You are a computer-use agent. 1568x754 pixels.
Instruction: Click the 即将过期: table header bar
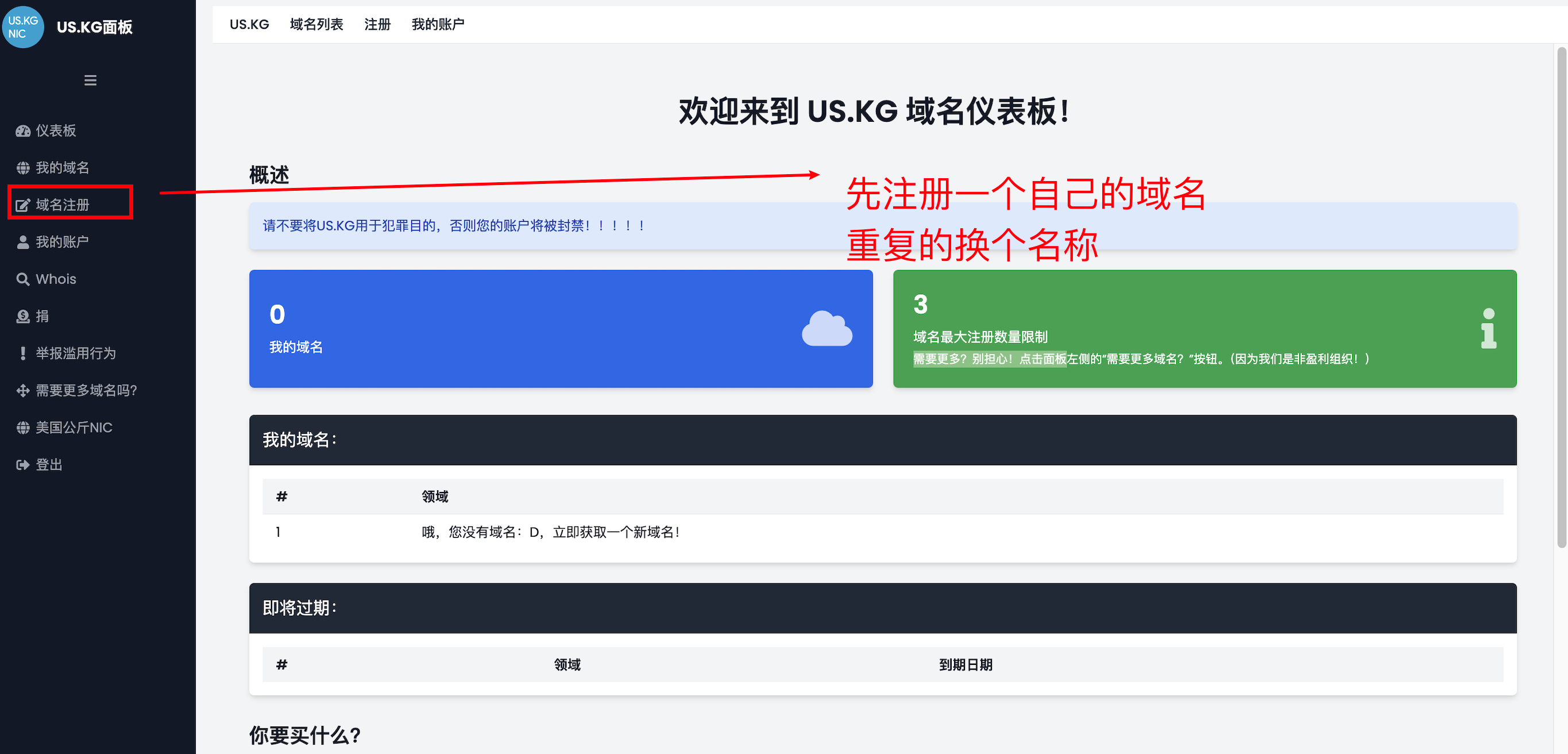(883, 609)
